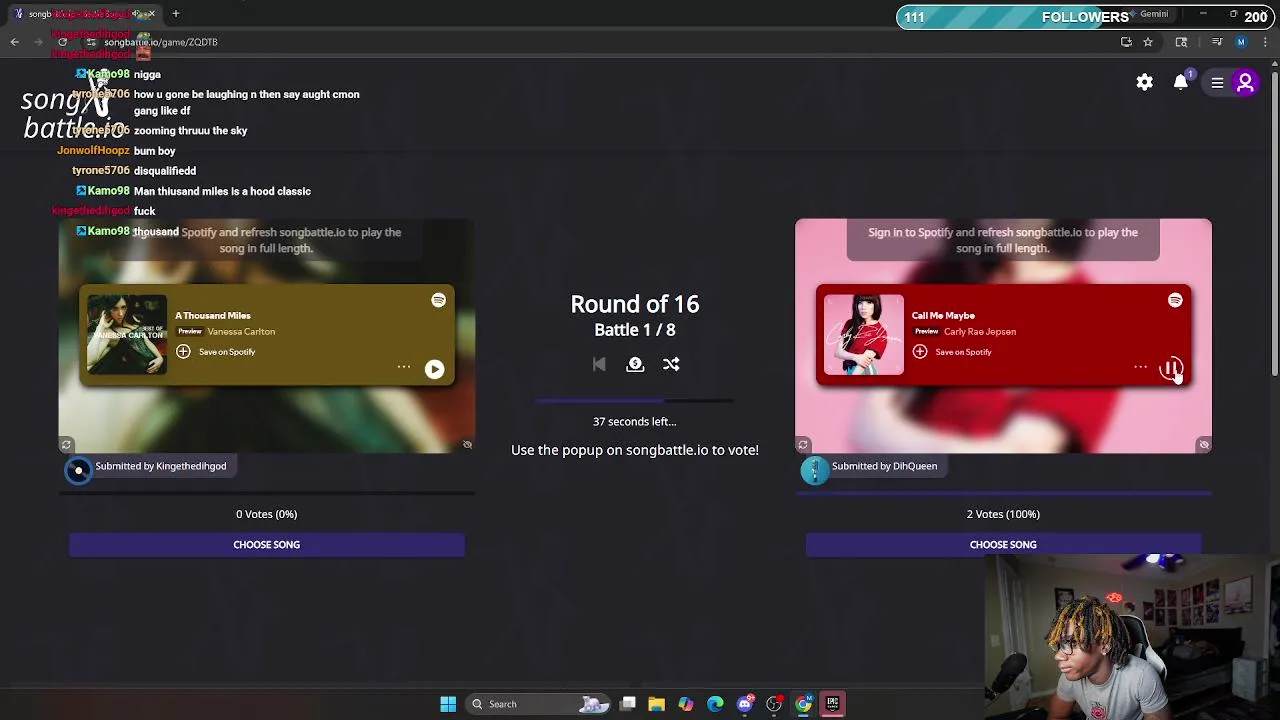Click '2 Votes (100%)' text
The image size is (1280, 720).
click(1003, 514)
